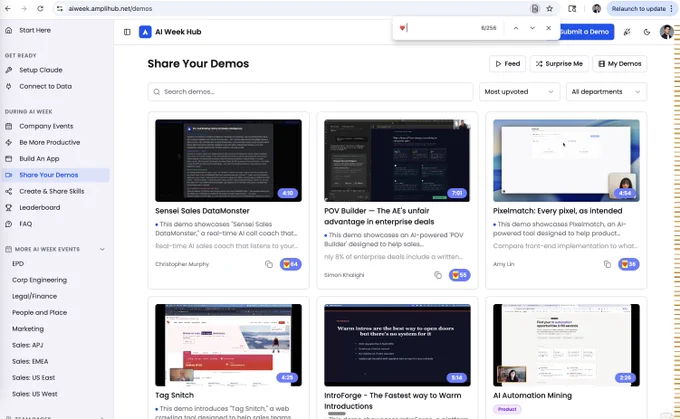Play IntroForge video thumbnail

(x=397, y=345)
